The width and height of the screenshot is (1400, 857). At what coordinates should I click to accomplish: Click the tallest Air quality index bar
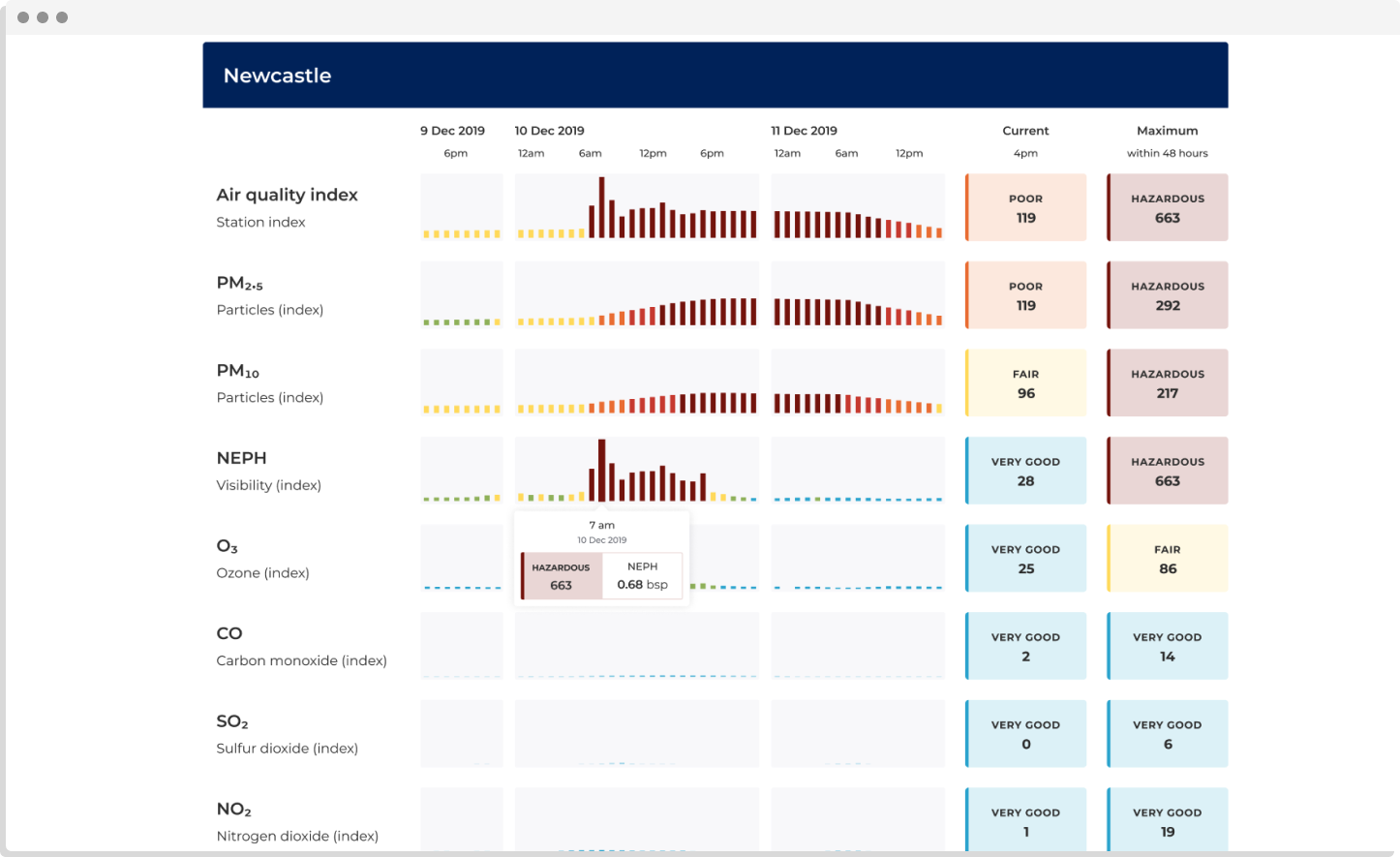(x=601, y=207)
